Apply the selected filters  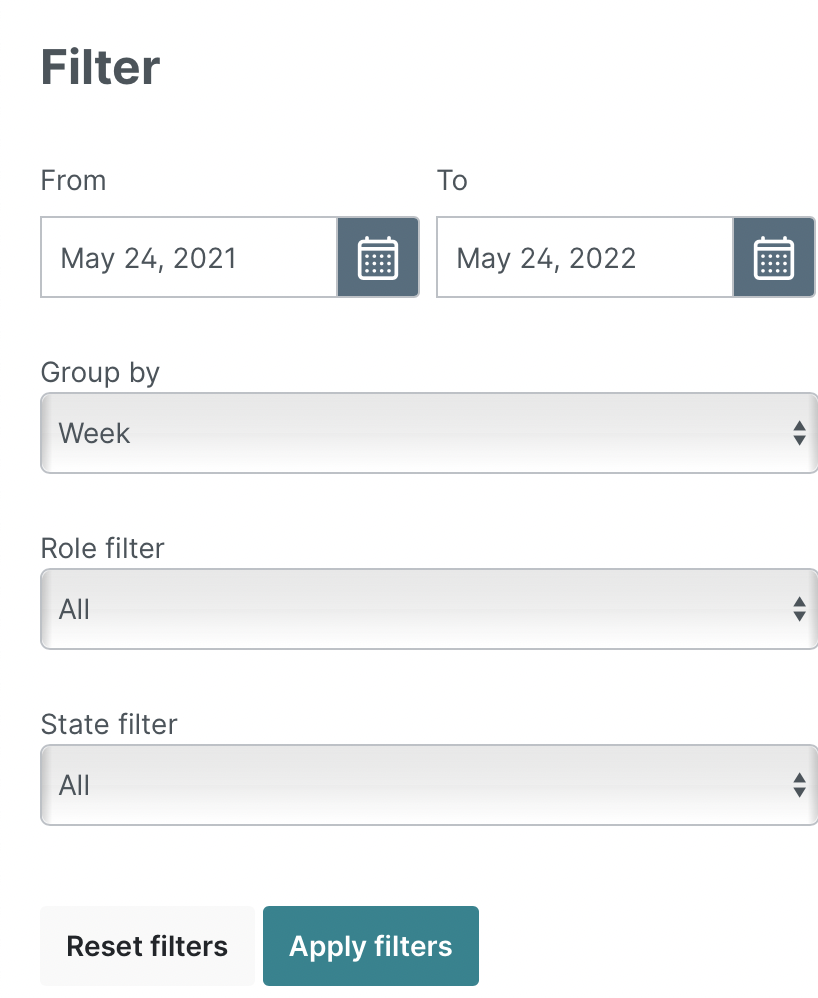[x=370, y=946]
